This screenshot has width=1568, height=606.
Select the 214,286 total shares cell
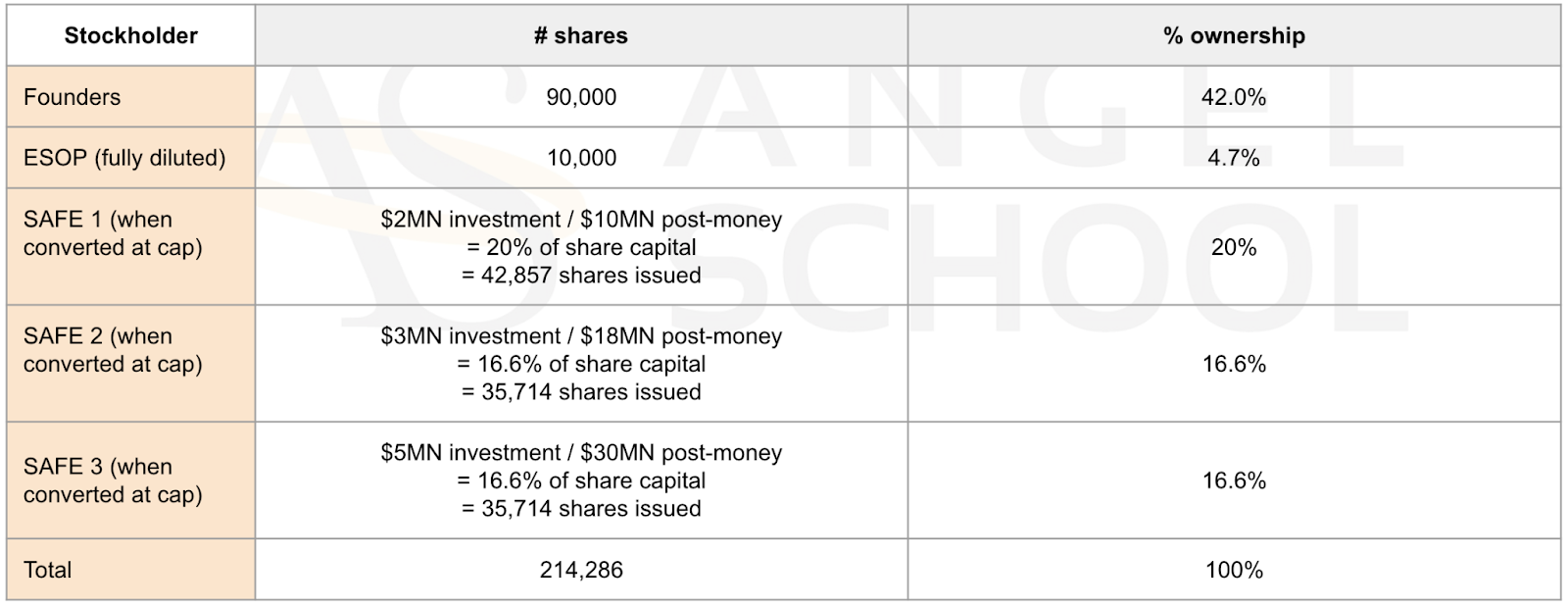click(581, 570)
